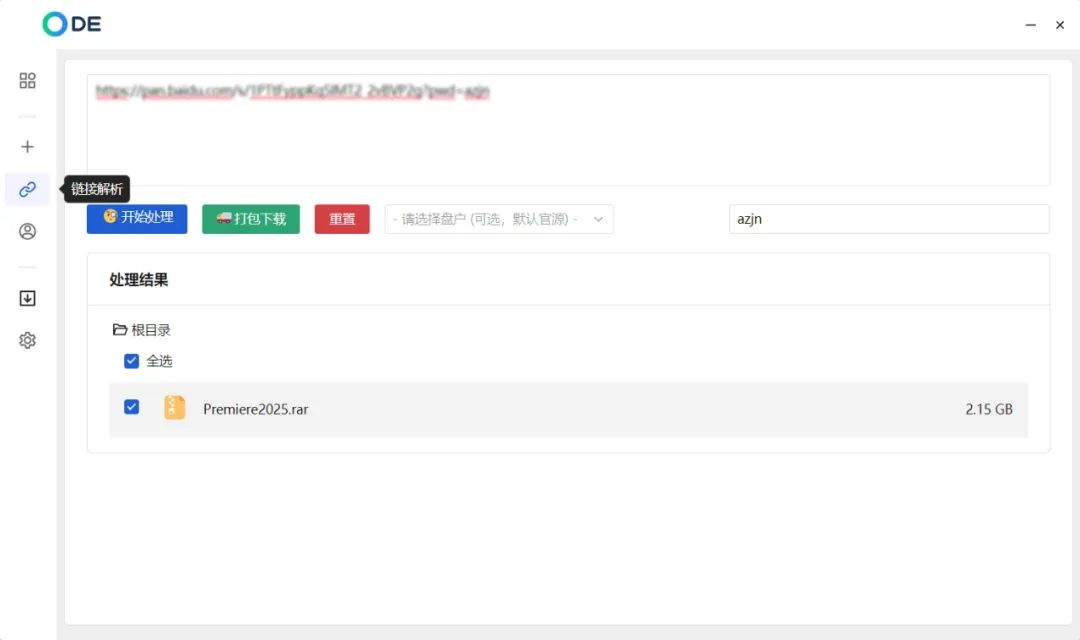This screenshot has width=1080, height=640.
Task: Open the user account icon in sidebar
Action: (27, 231)
